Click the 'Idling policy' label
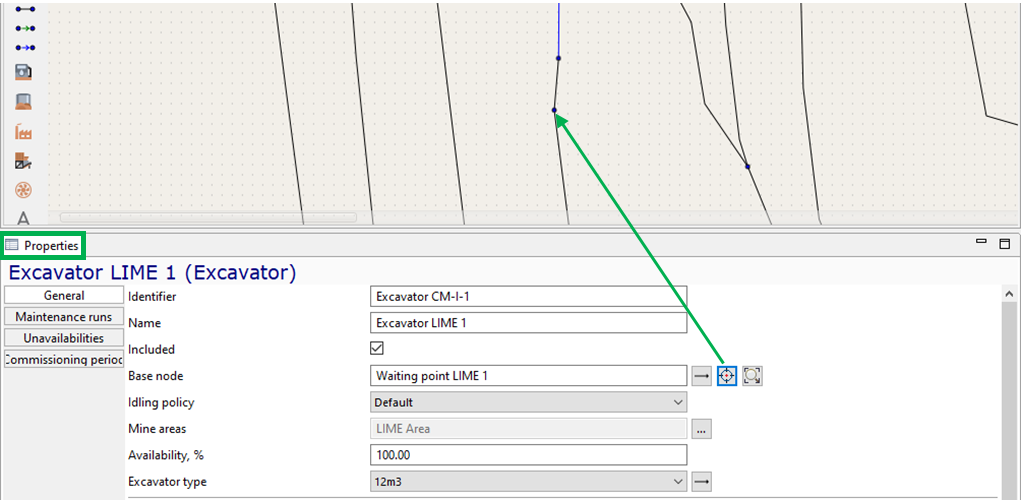The height and width of the screenshot is (503, 1023). tap(160, 403)
